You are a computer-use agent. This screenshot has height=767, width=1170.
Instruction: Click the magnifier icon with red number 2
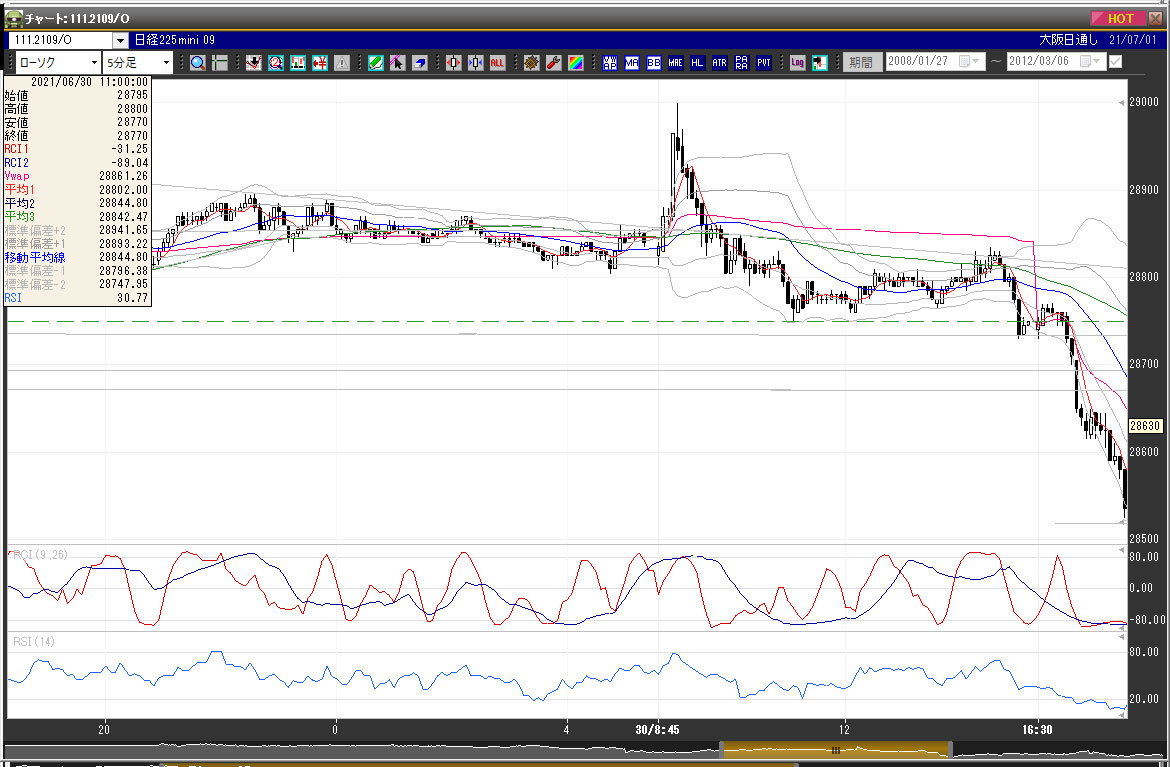pos(276,63)
